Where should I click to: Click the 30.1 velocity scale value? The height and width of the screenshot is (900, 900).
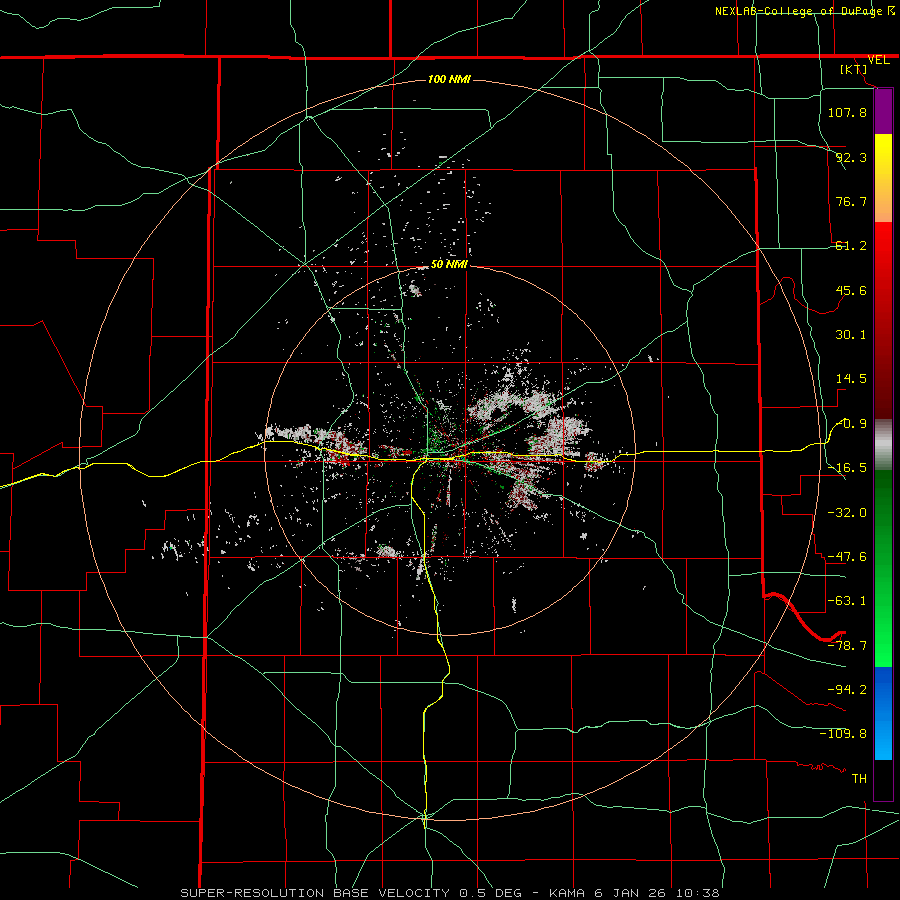click(851, 335)
